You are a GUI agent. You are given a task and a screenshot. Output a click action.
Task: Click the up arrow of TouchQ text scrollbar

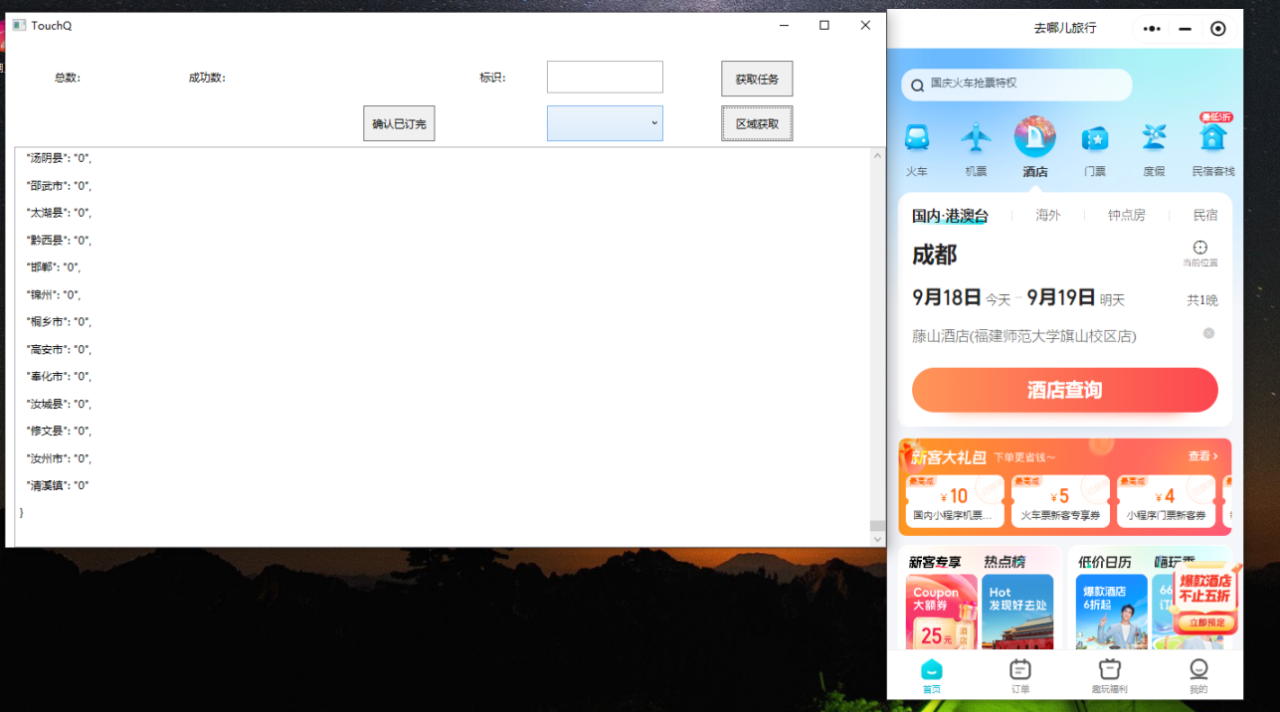coord(877,156)
